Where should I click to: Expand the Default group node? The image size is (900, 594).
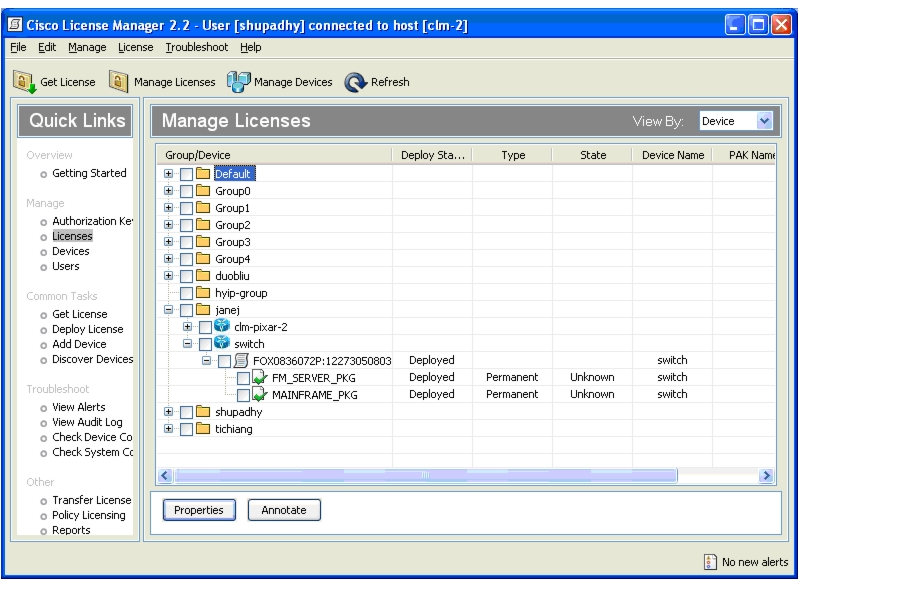(168, 173)
